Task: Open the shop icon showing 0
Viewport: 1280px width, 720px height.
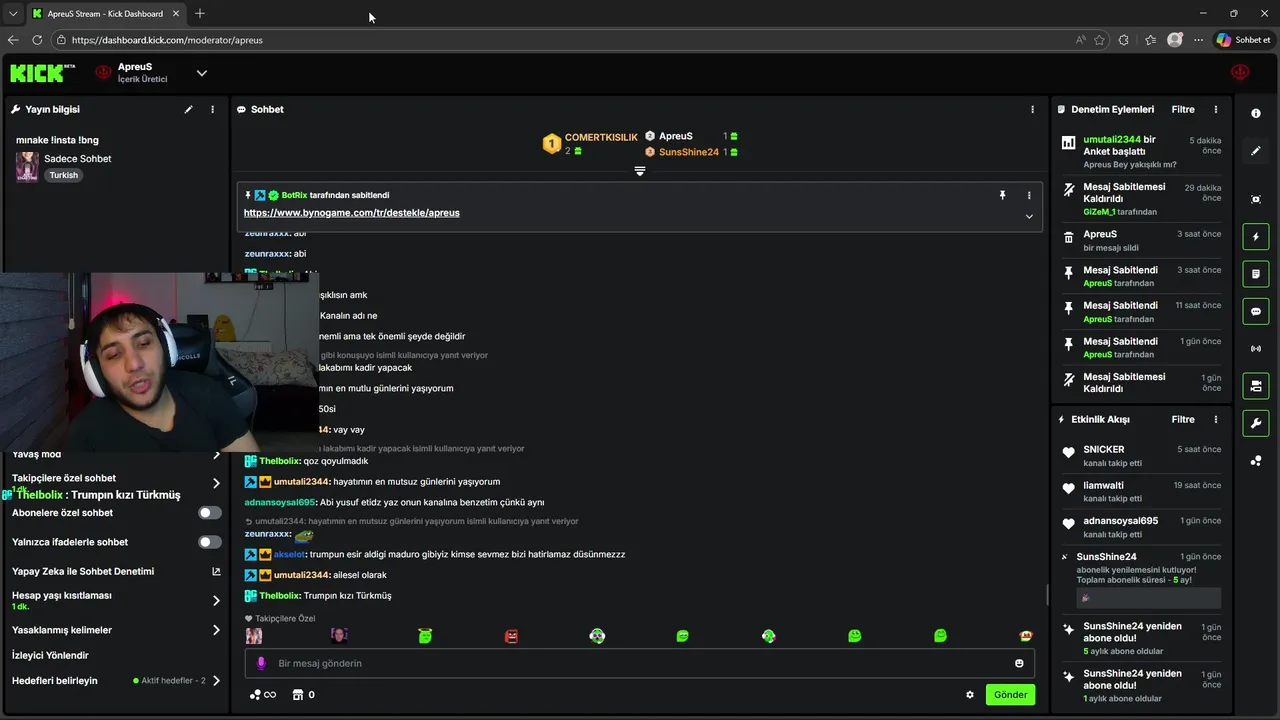Action: tap(297, 694)
